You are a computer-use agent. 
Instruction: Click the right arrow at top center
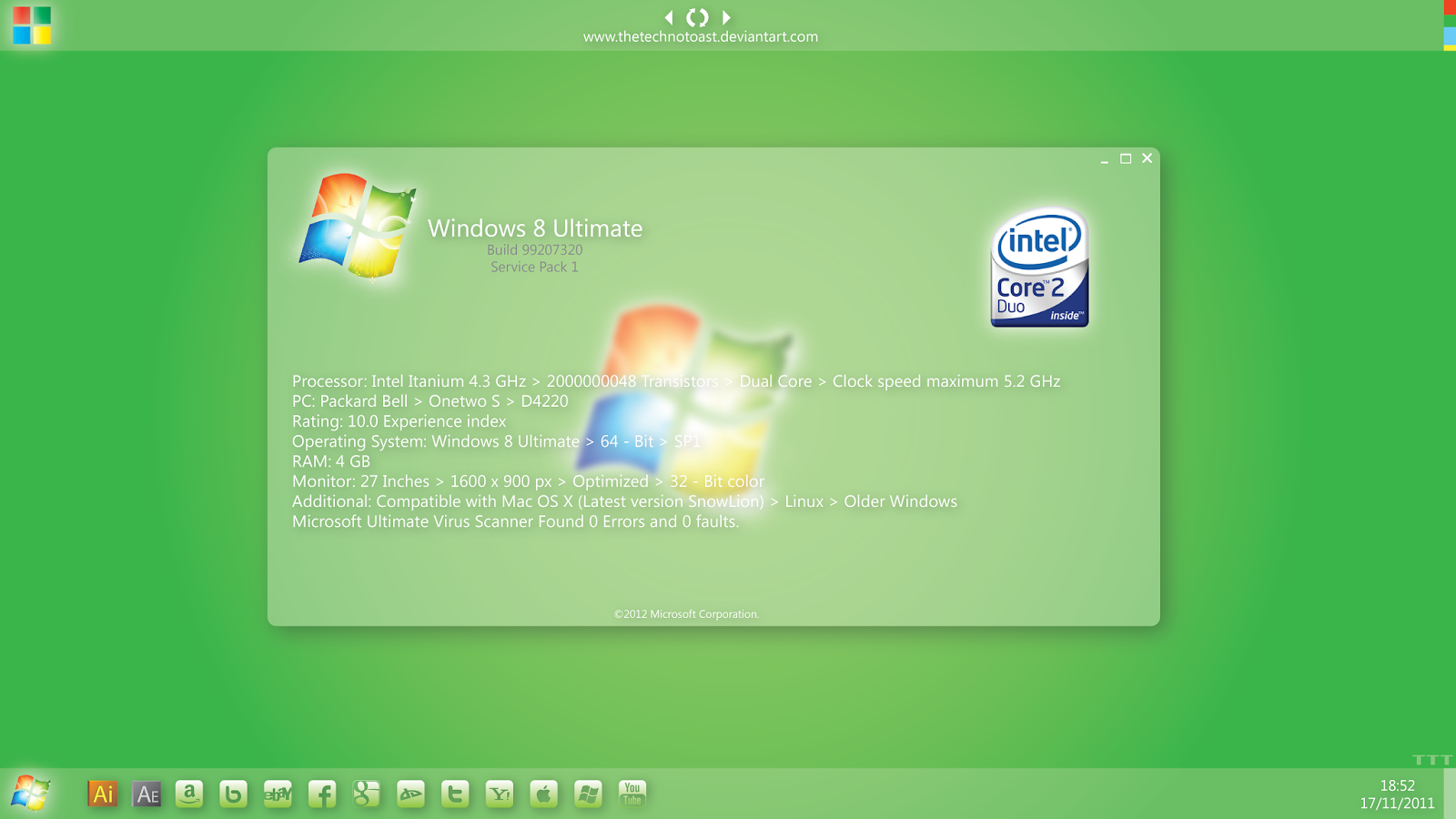726,16
